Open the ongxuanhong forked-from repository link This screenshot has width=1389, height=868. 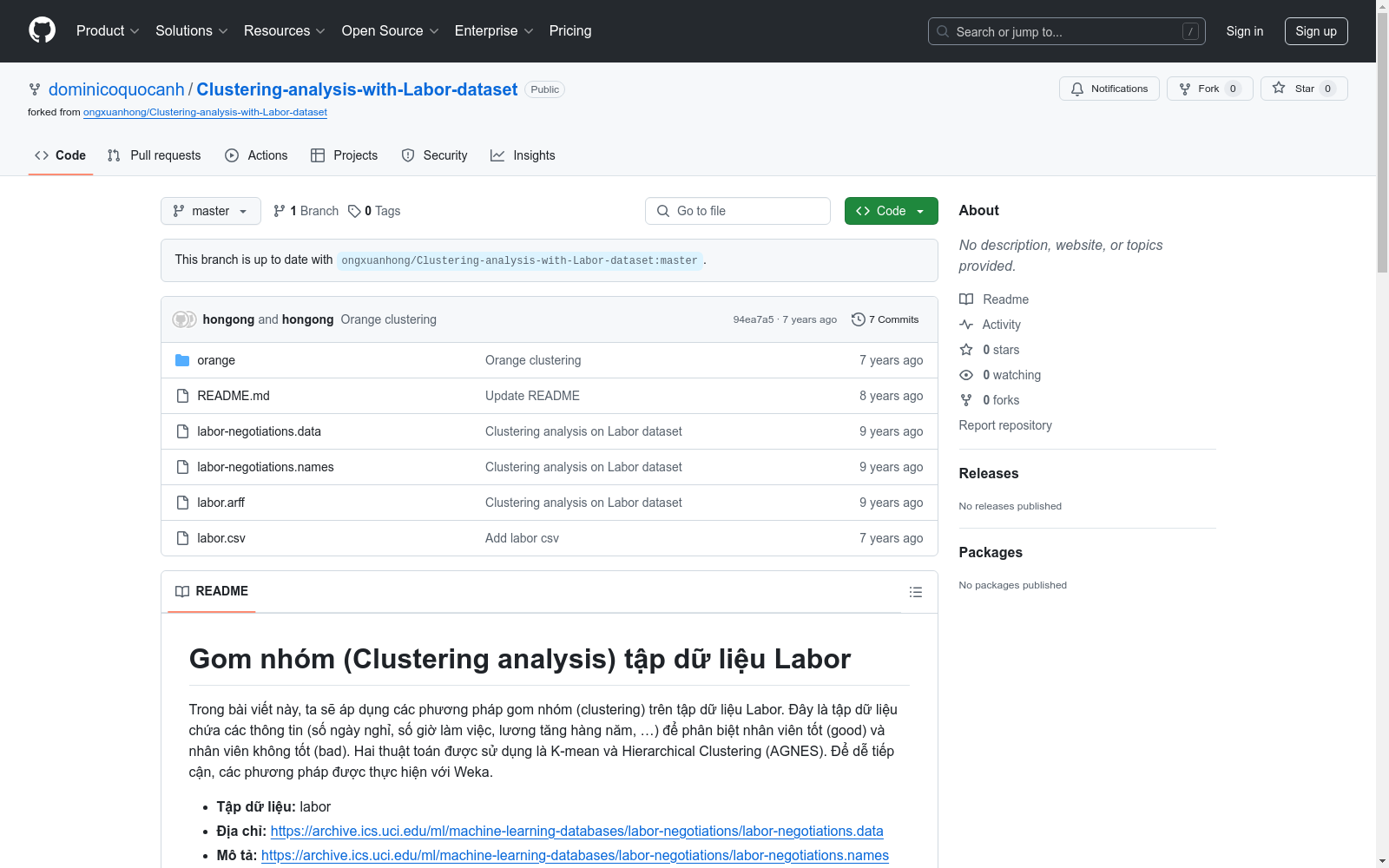(x=205, y=112)
